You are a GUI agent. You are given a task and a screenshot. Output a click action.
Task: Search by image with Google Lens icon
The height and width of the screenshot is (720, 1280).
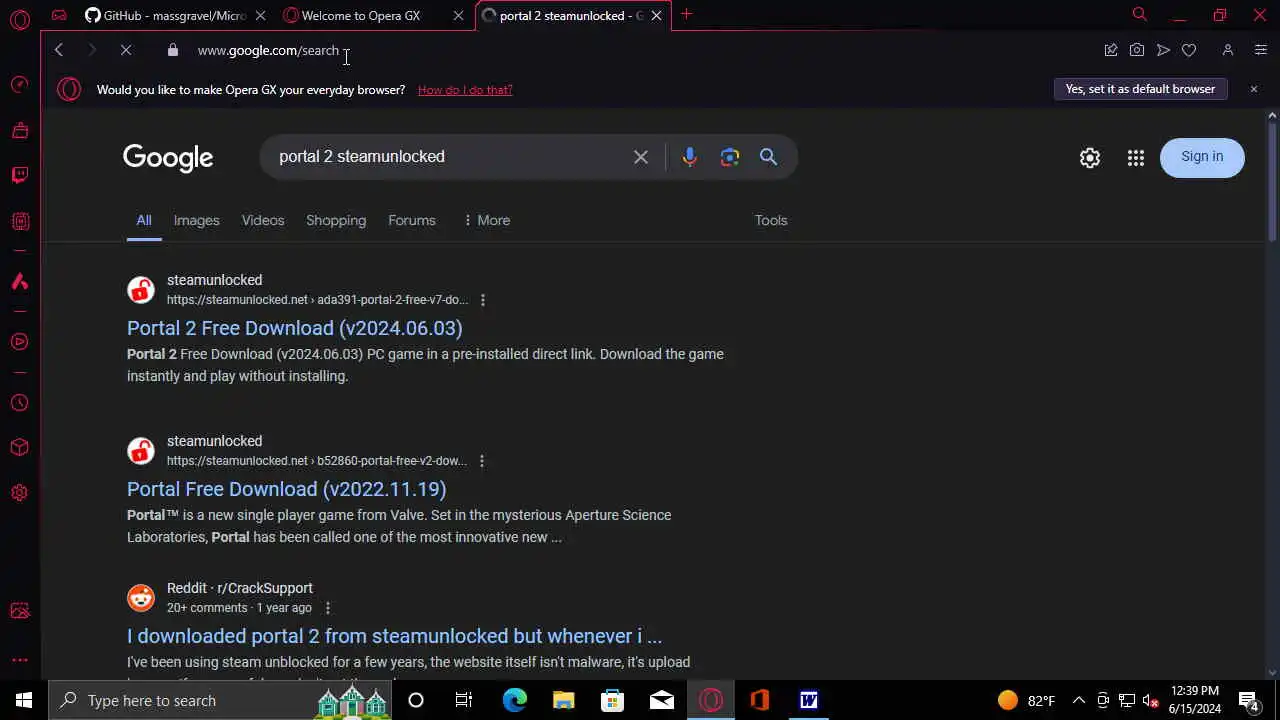coord(730,157)
